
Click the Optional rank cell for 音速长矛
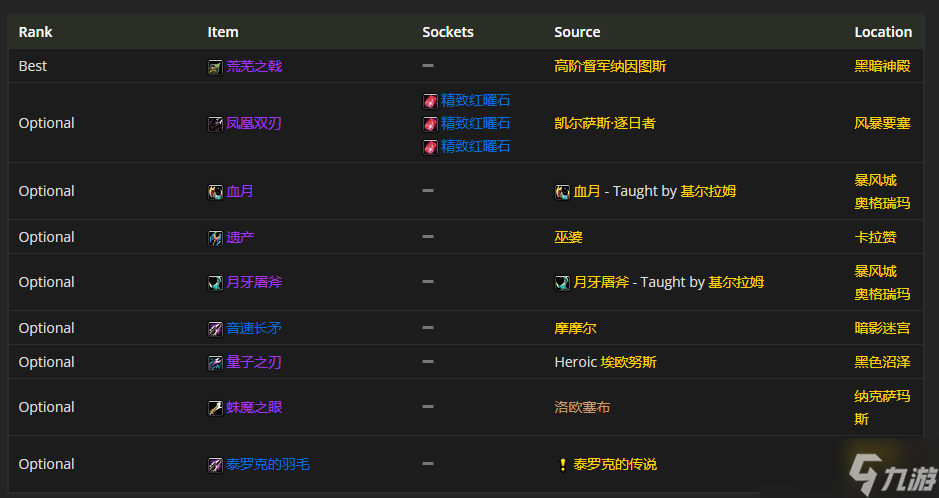[x=47, y=328]
